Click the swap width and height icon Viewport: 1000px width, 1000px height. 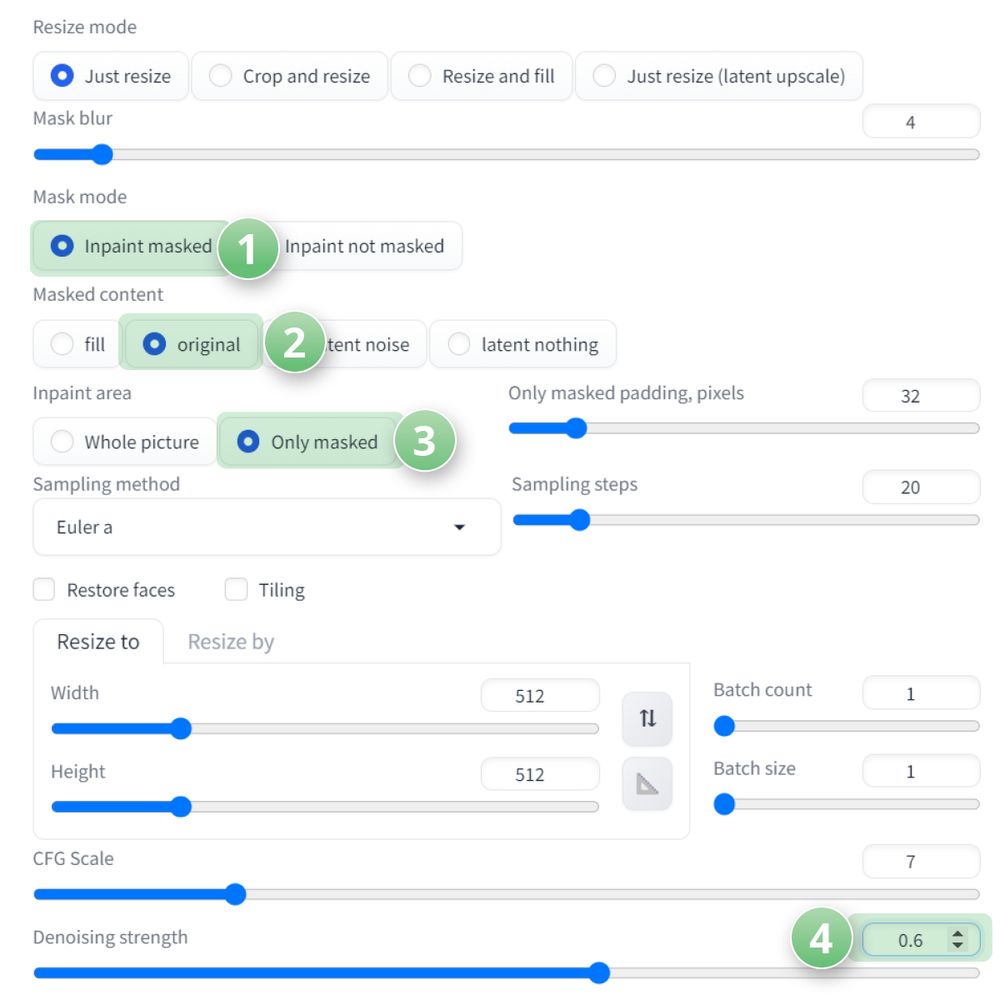click(x=647, y=718)
